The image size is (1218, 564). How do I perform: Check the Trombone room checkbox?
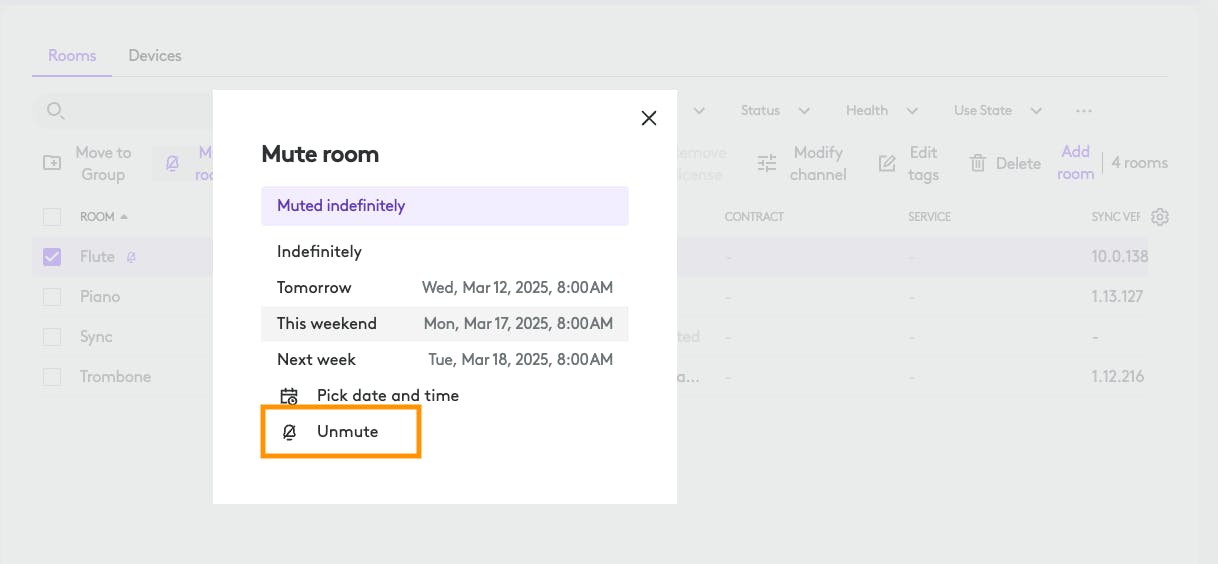[52, 377]
